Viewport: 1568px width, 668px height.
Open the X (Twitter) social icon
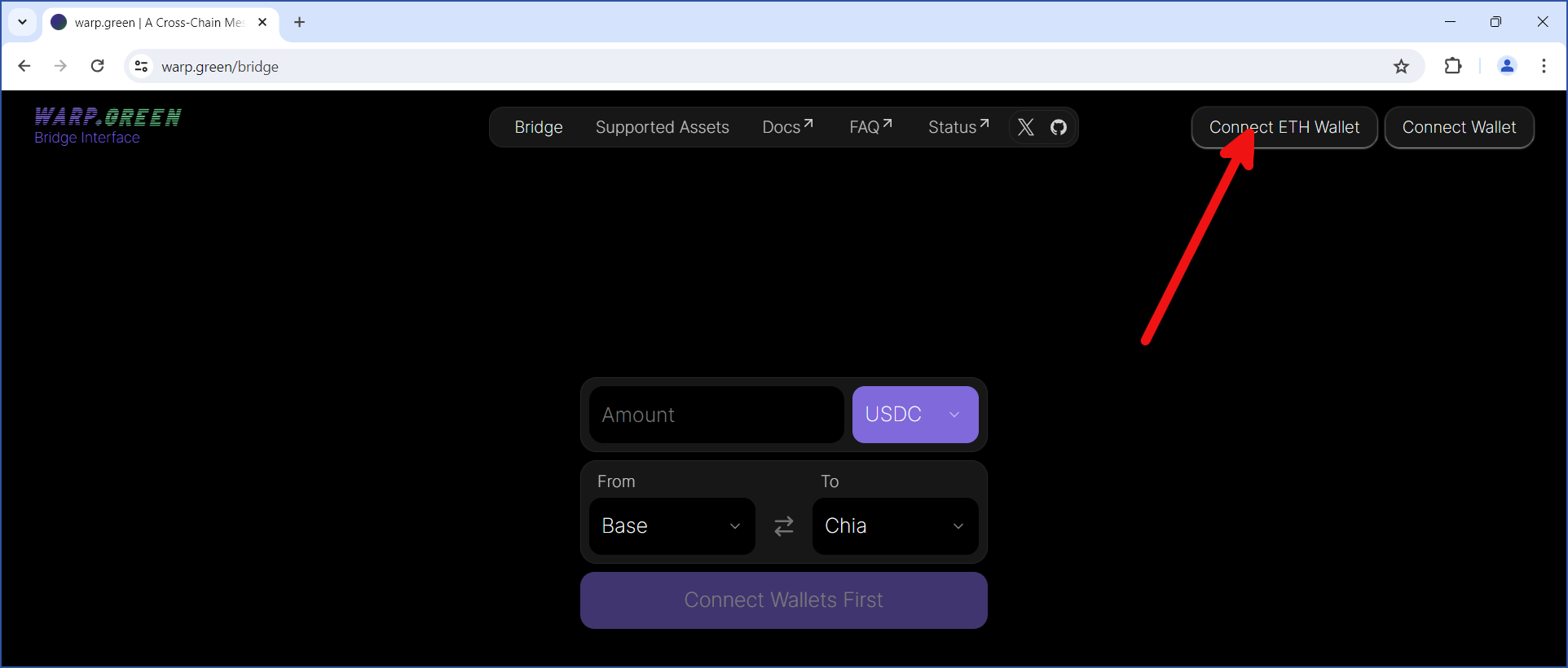click(1025, 127)
